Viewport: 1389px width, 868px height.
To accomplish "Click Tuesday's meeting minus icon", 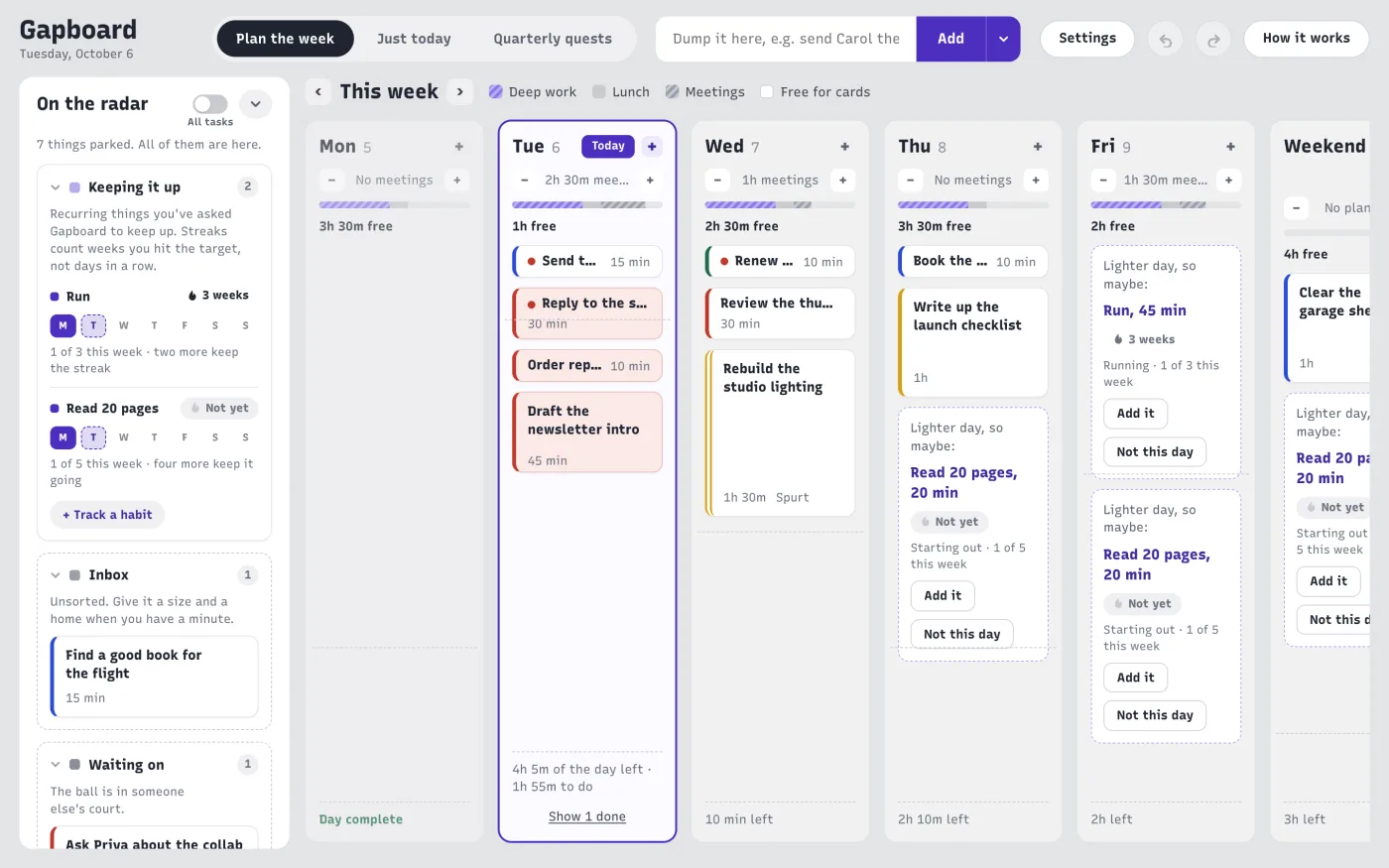I will [x=525, y=181].
